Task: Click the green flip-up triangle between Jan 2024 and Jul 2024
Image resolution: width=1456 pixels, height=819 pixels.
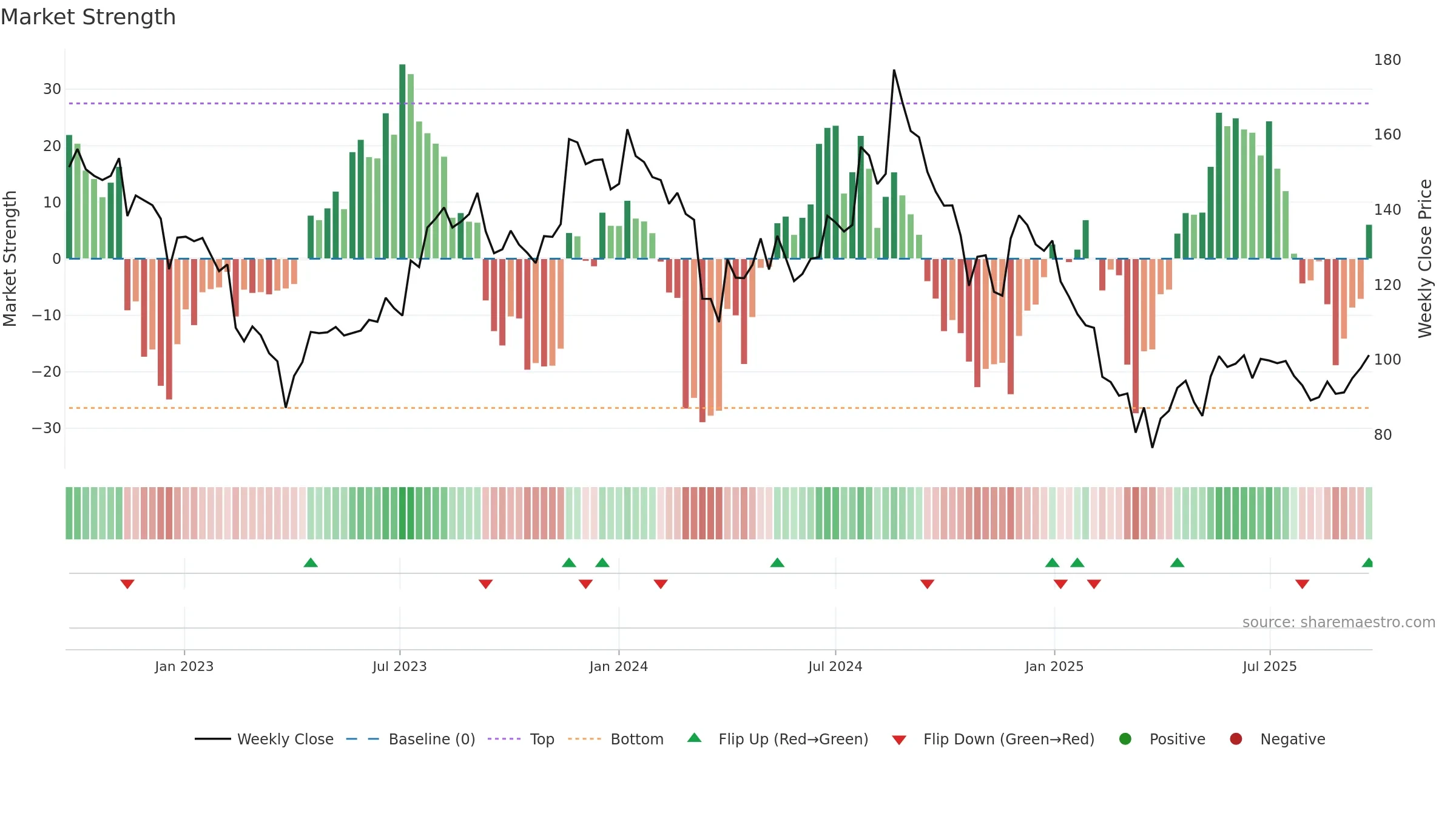Action: [x=777, y=562]
